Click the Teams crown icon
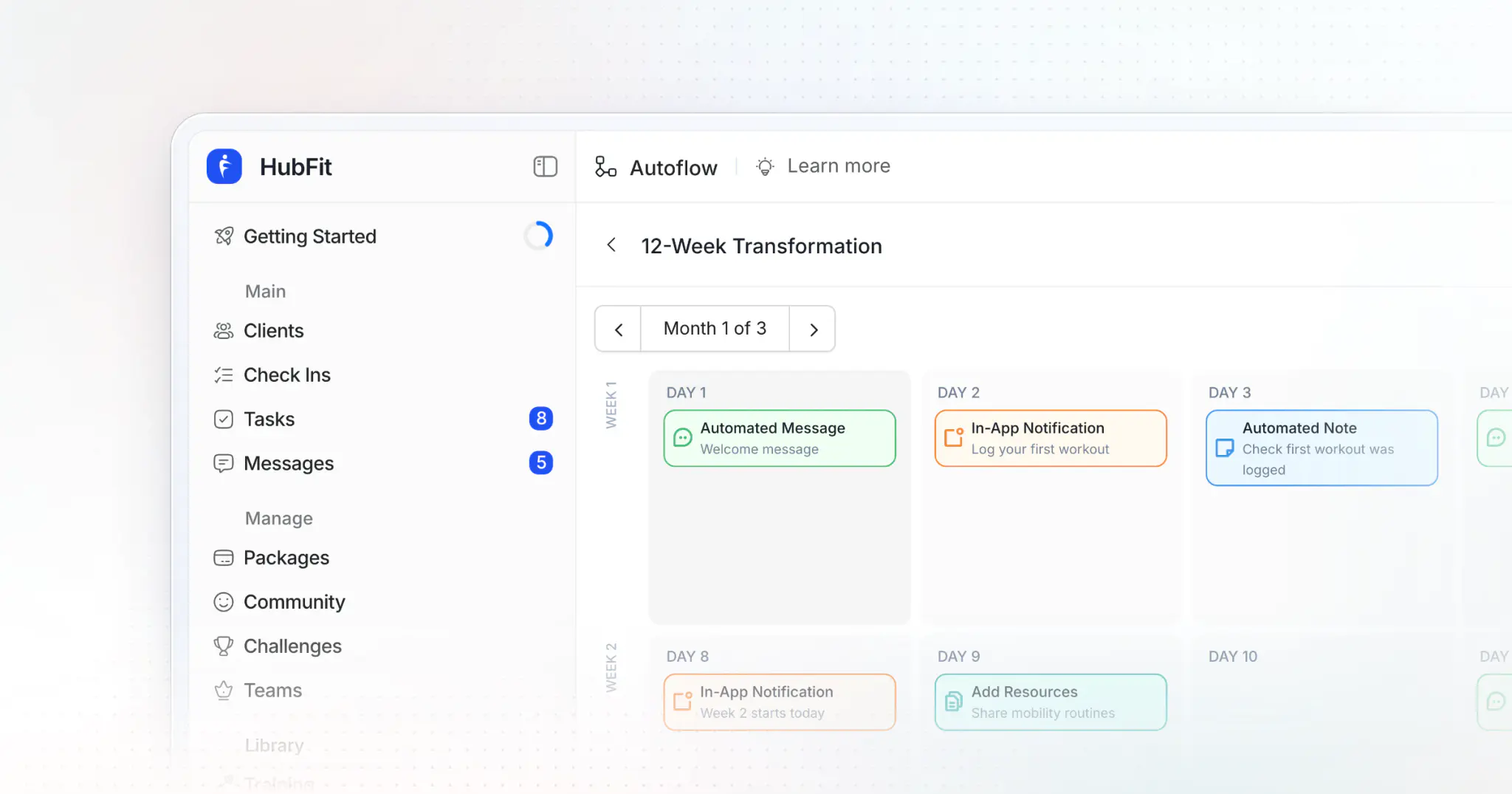 (224, 691)
